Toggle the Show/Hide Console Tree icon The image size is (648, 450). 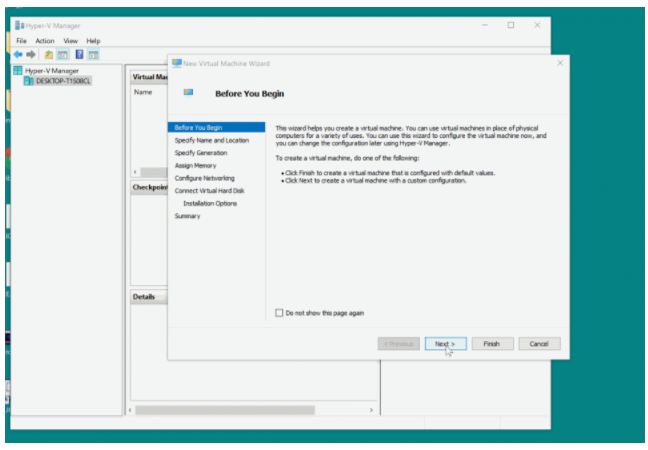click(62, 54)
